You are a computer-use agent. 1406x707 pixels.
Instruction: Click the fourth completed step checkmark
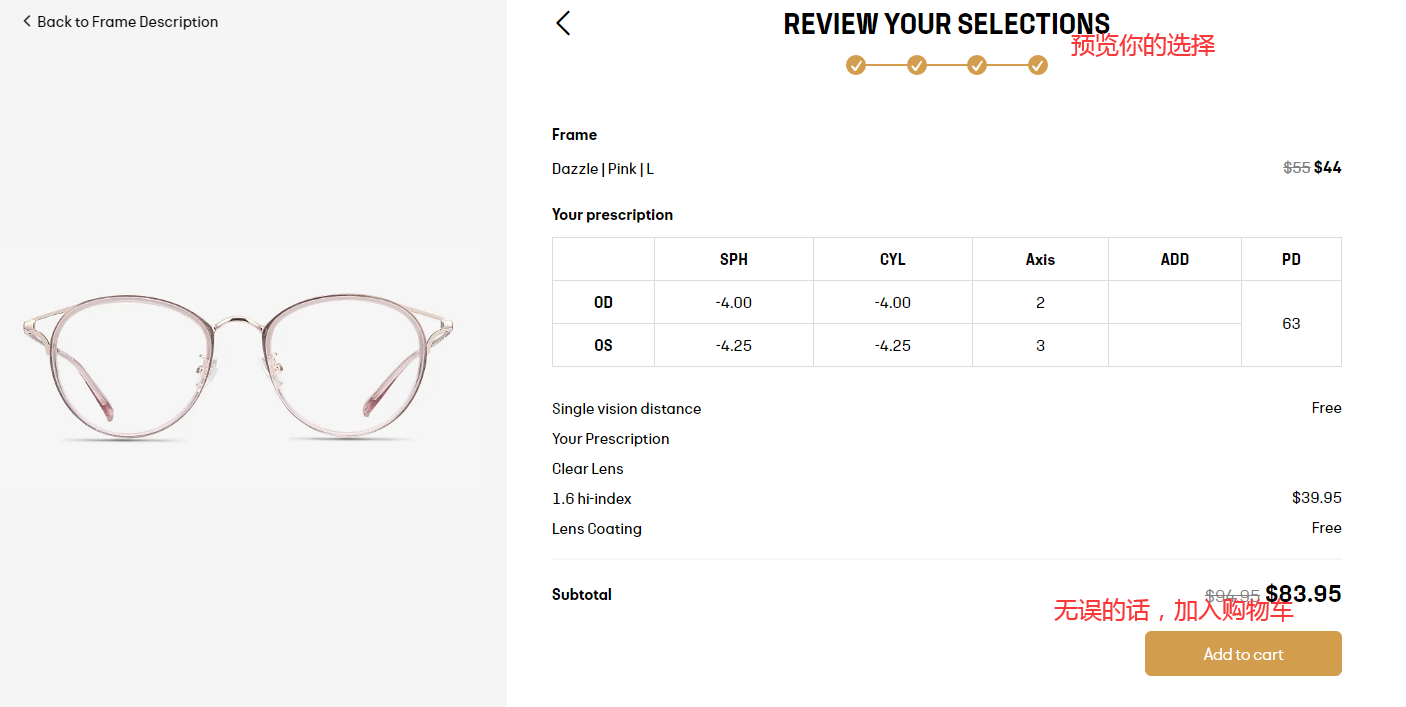(x=1038, y=66)
